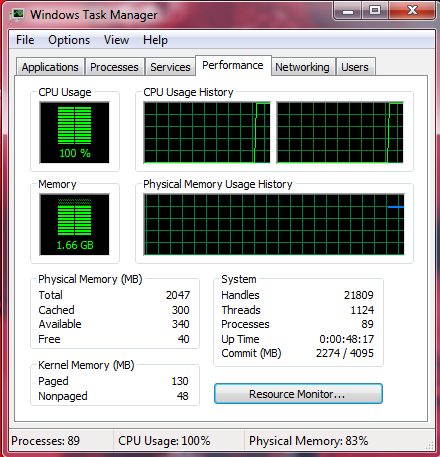Click the CPU Usage 100% meter
Viewport: 440px width, 457px height.
click(75, 133)
